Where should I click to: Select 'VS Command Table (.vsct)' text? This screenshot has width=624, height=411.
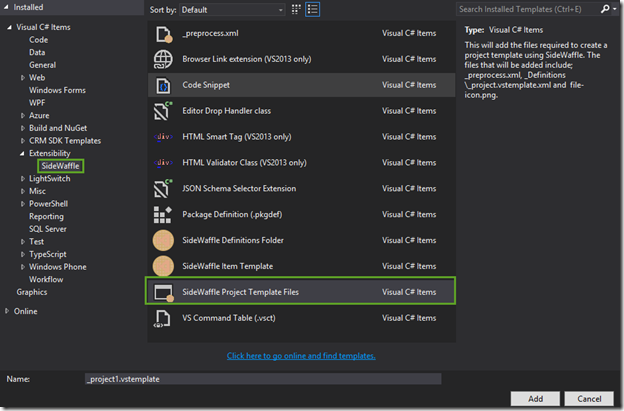pyautogui.click(x=229, y=318)
